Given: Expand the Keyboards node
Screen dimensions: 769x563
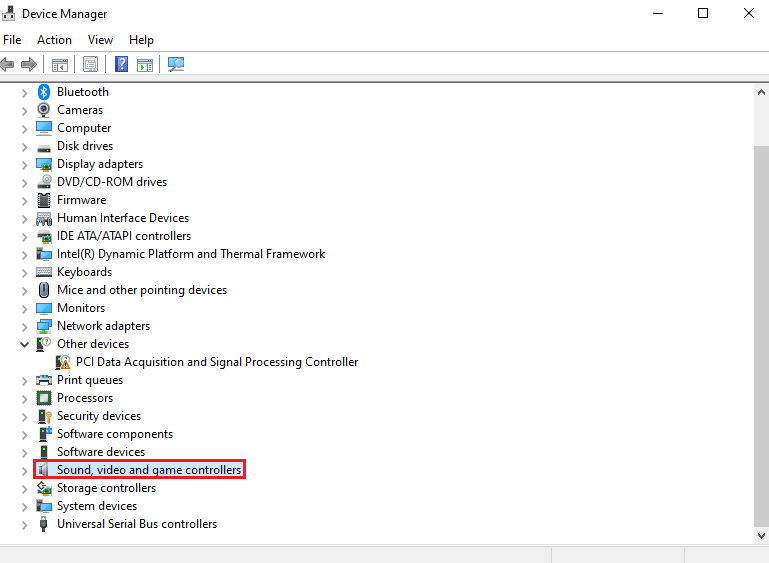Looking at the screenshot, I should [x=24, y=273].
